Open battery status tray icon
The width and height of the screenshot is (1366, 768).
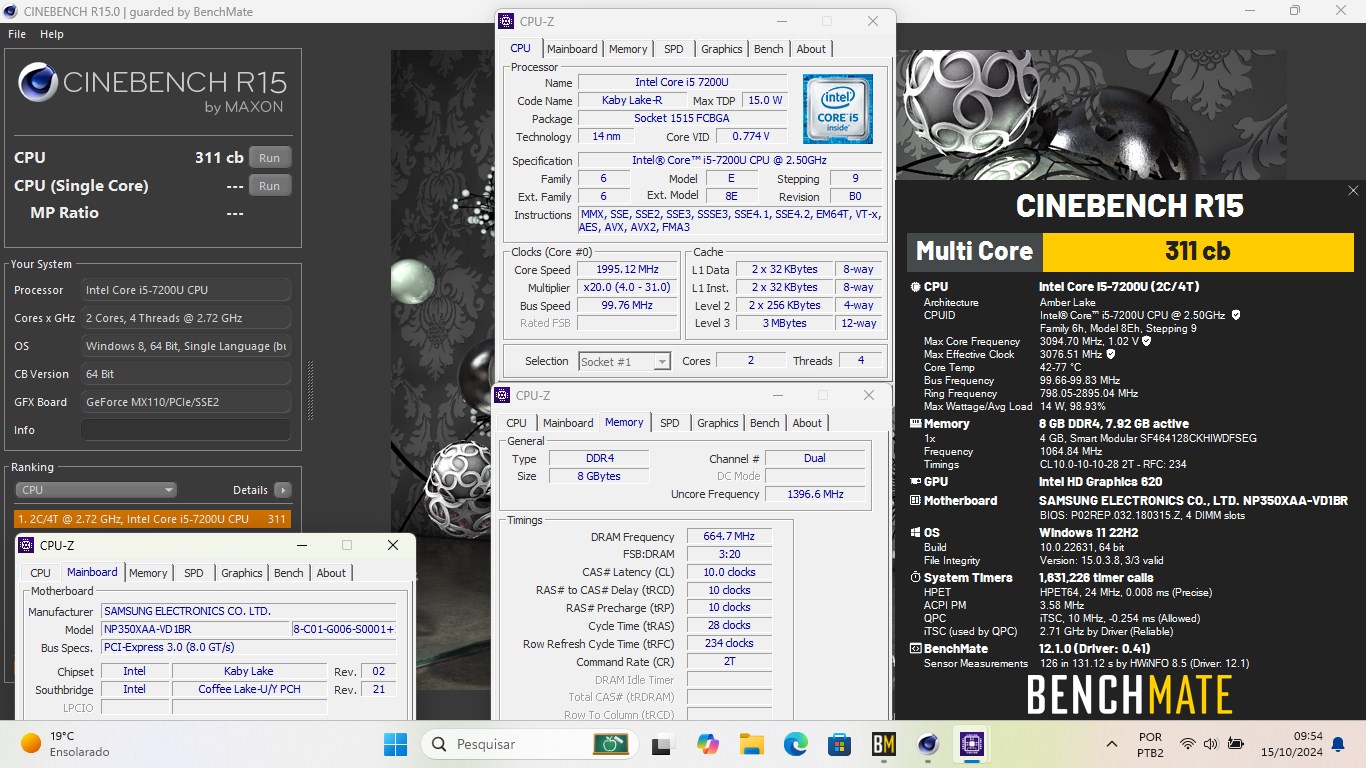coord(1236,744)
